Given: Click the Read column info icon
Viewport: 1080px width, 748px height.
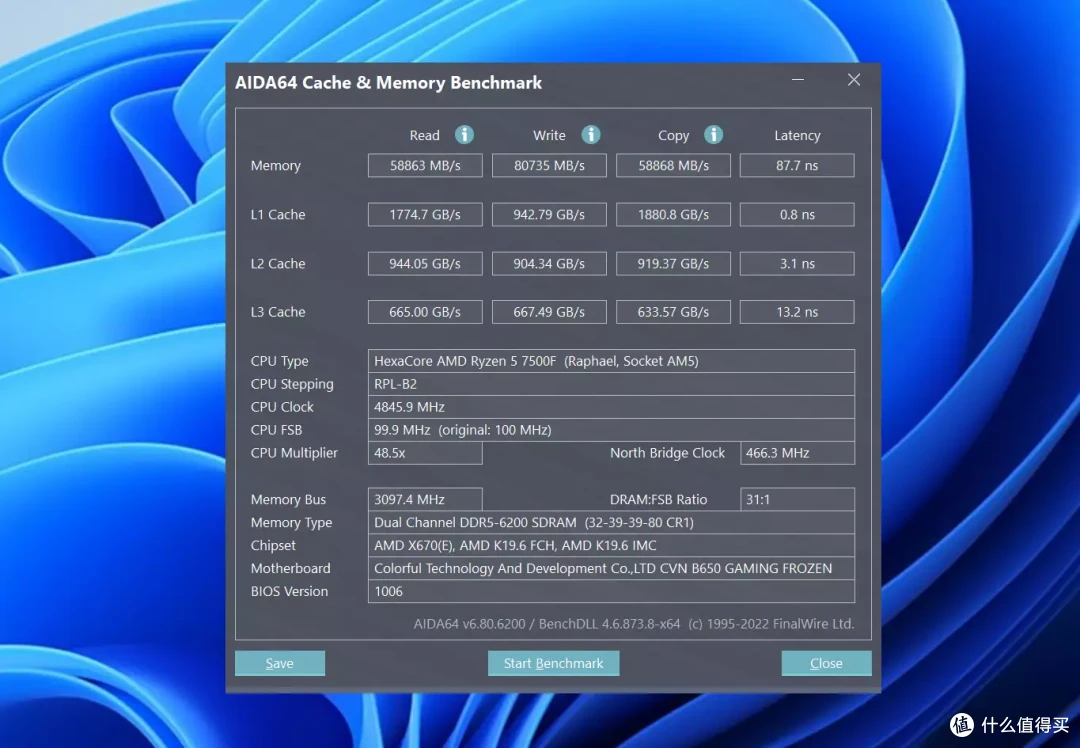Looking at the screenshot, I should coord(464,134).
